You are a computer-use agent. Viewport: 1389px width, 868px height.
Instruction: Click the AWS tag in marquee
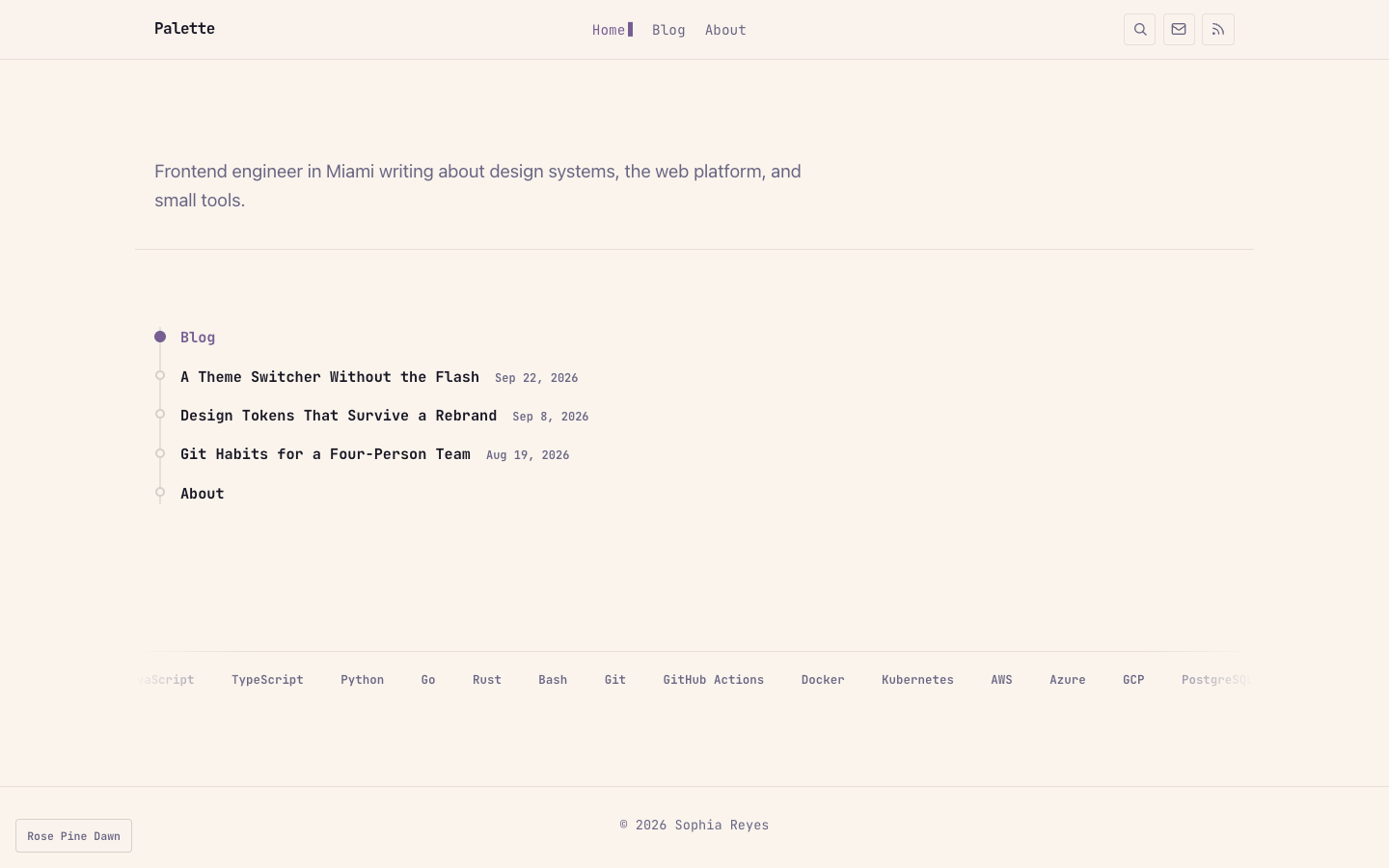click(1001, 680)
